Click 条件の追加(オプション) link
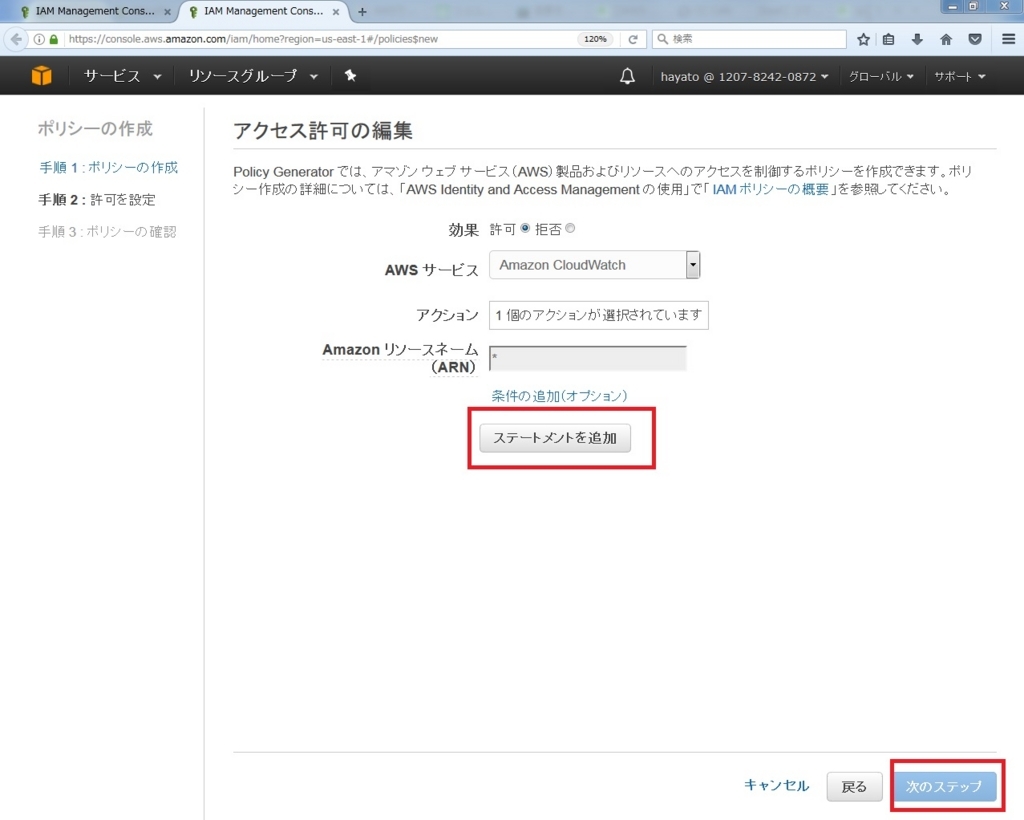The height and width of the screenshot is (820, 1024). 559,396
